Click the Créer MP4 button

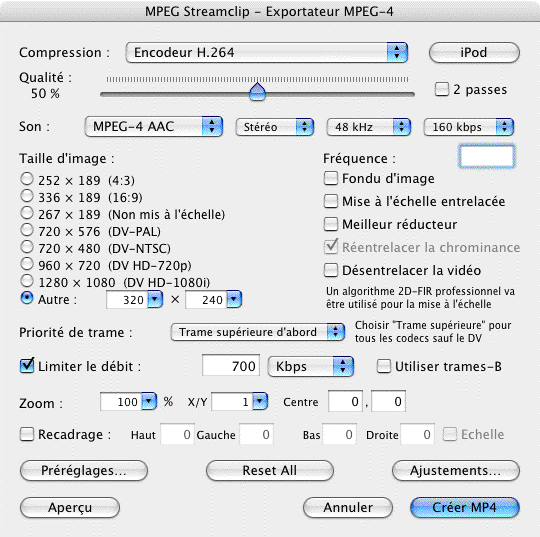tap(465, 508)
